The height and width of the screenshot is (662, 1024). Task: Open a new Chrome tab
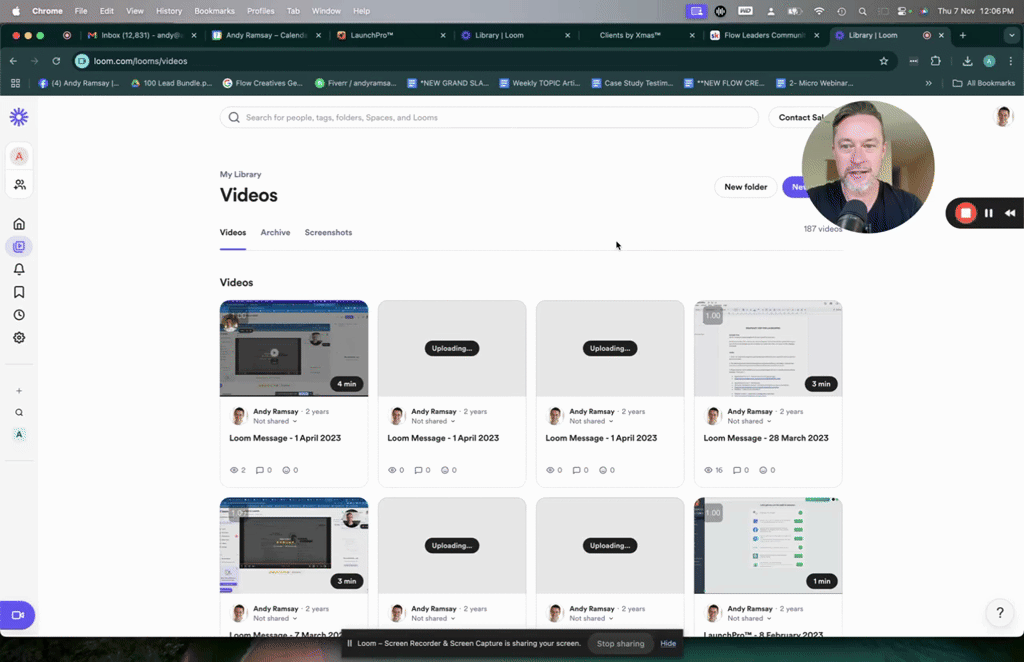coord(963,35)
